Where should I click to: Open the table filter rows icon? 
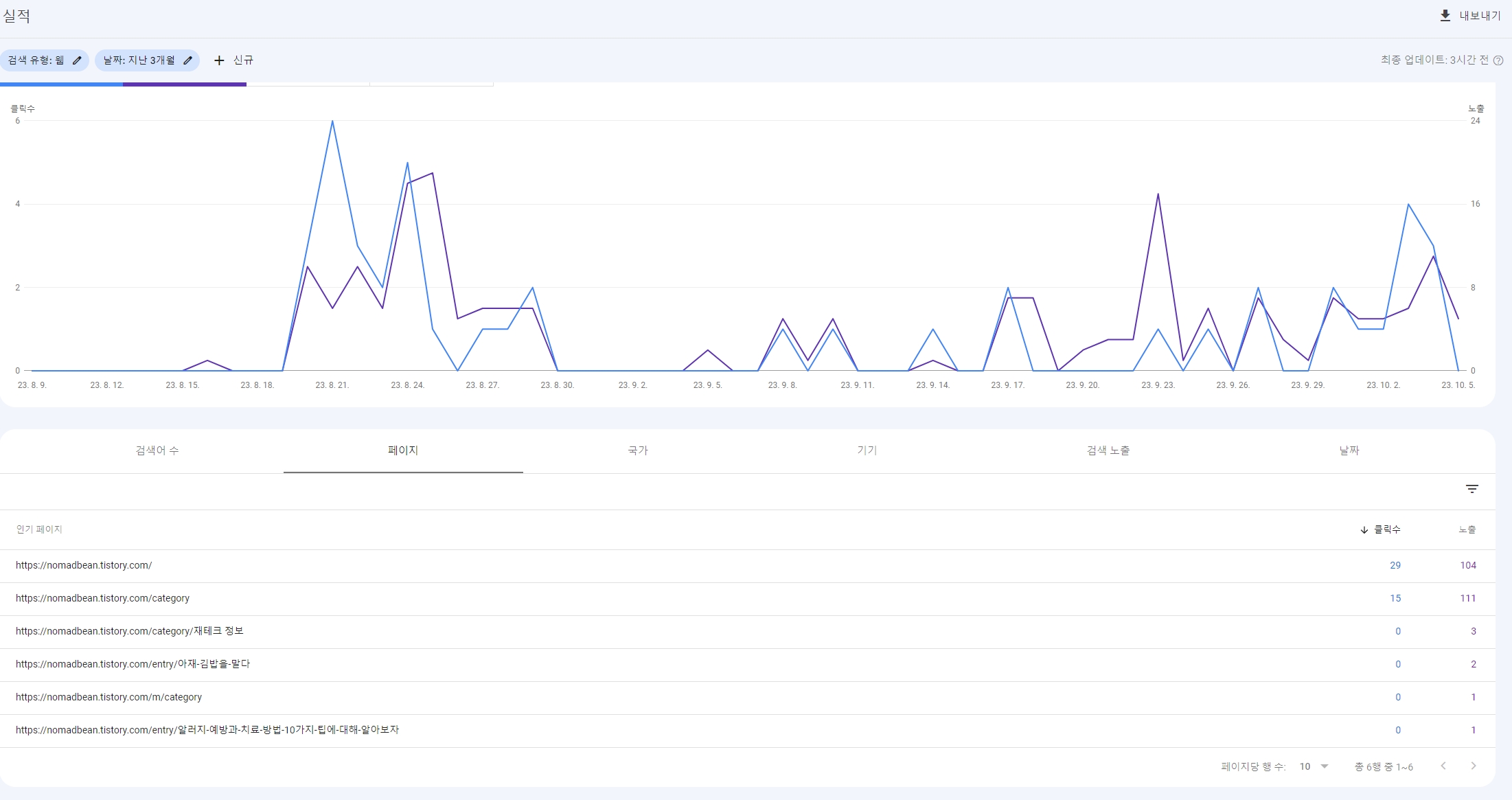(1472, 489)
